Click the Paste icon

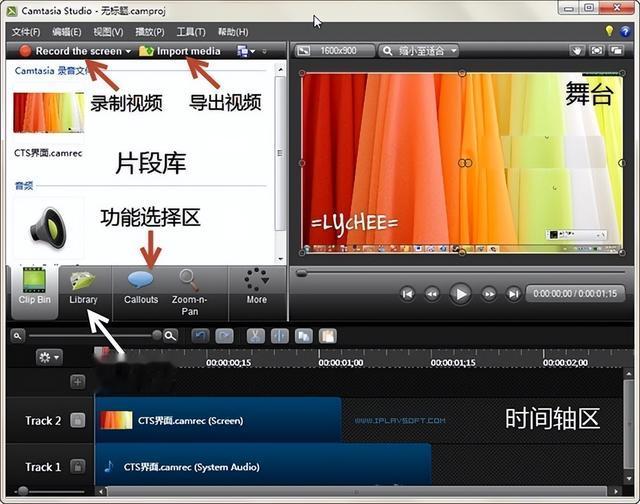tap(328, 336)
